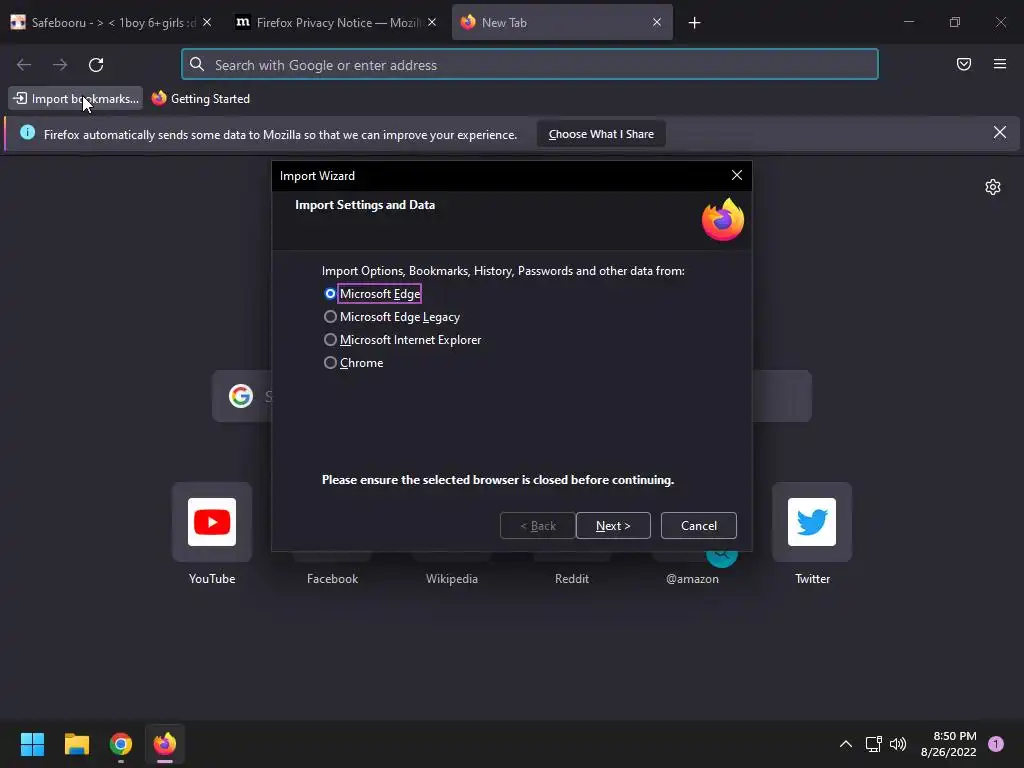The width and height of the screenshot is (1024, 768).
Task: Click the Next button in Import Wizard
Action: [x=613, y=526]
